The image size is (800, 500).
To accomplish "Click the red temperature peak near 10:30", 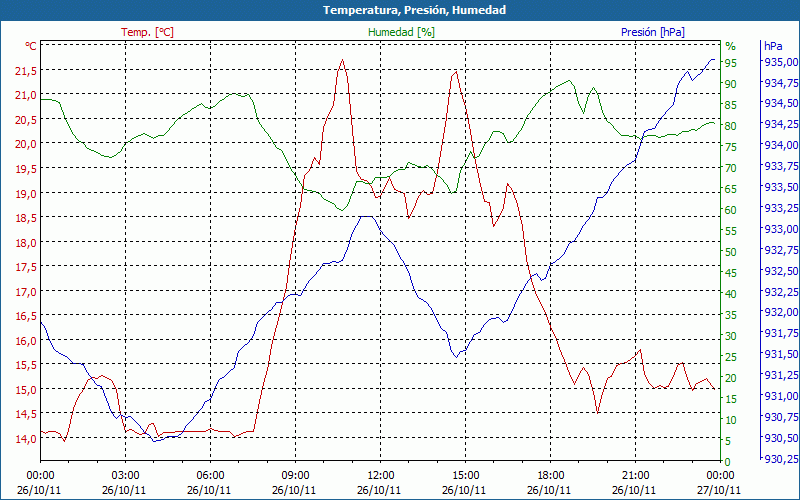I will coord(342,60).
